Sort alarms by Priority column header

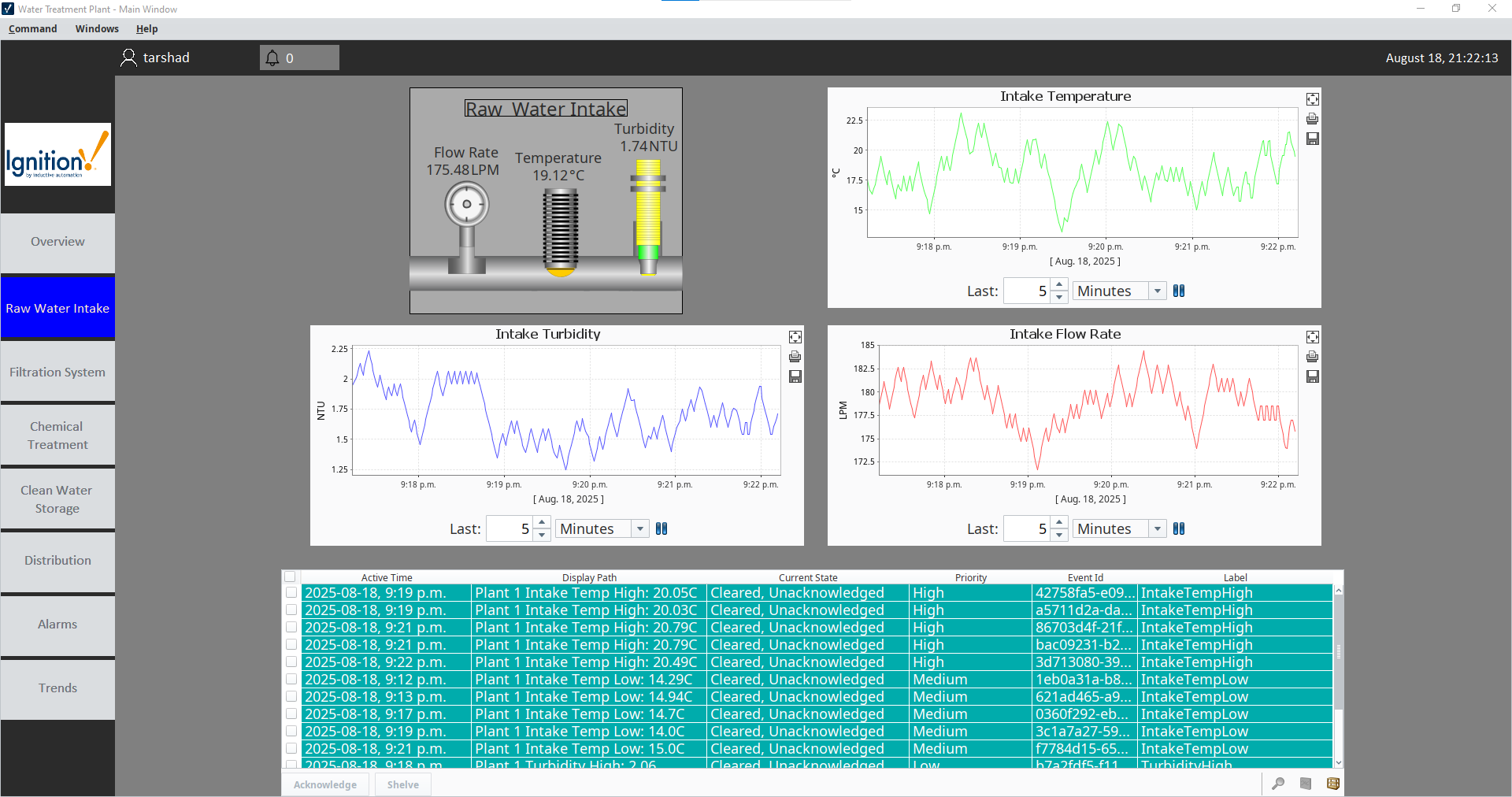(x=971, y=577)
